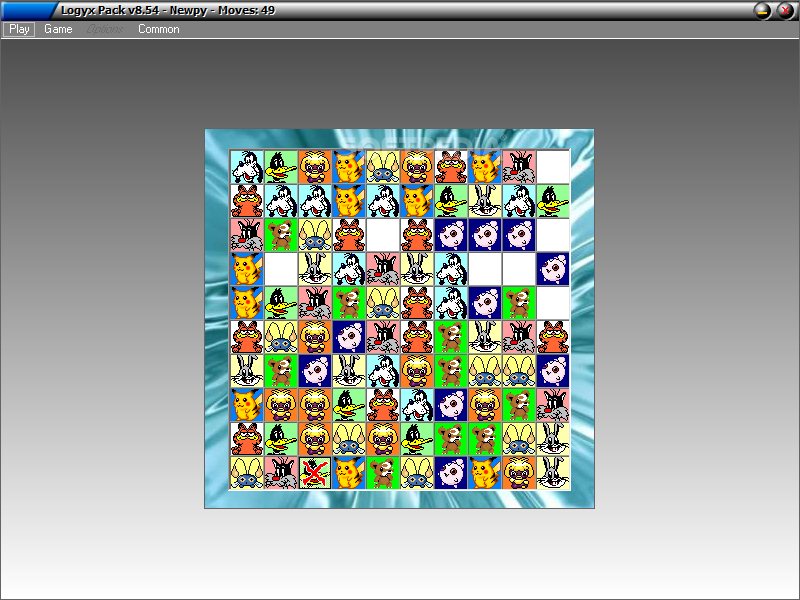Click the Garfield tile in the eighth row
This screenshot has width=800, height=600.
[x=383, y=405]
